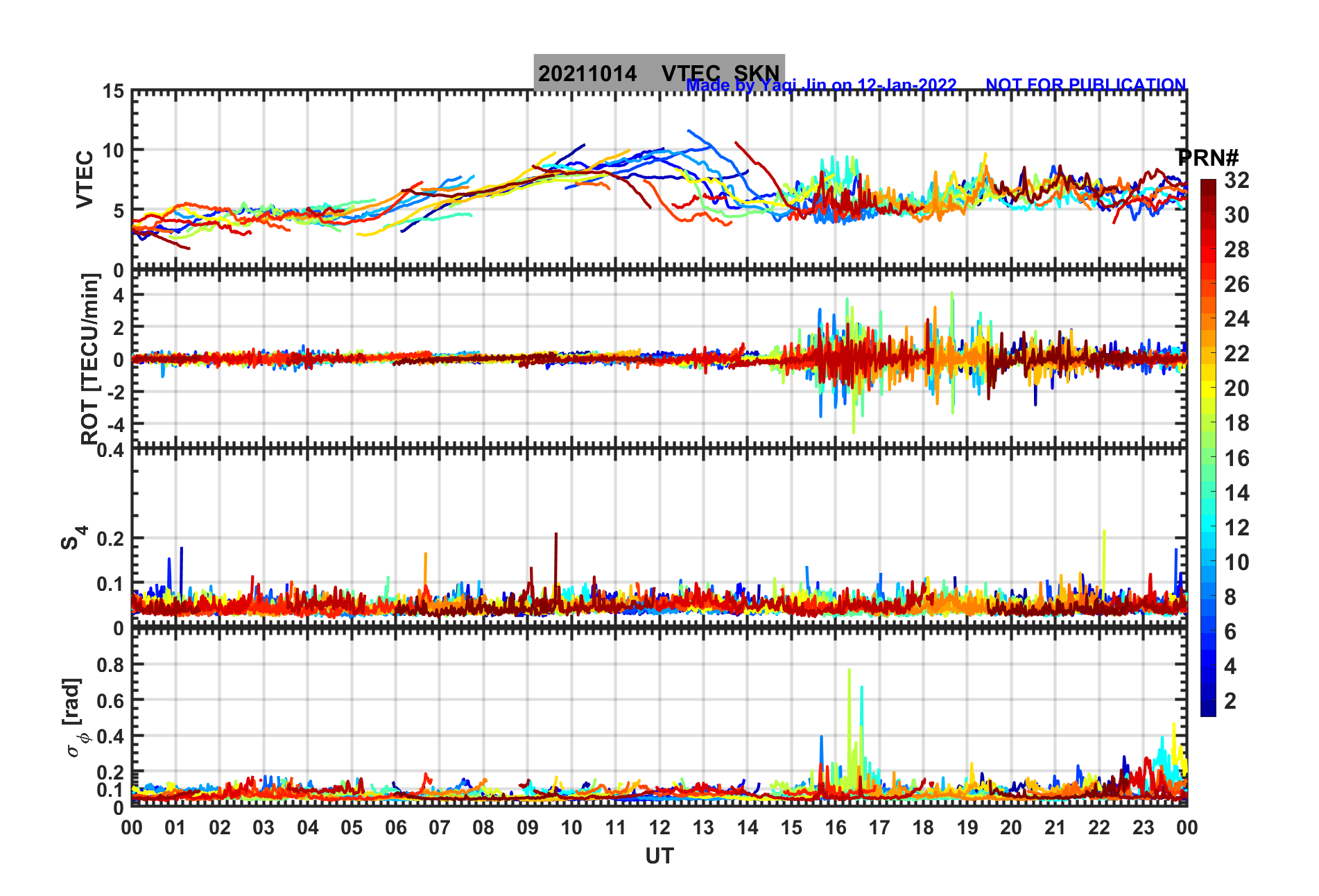The image size is (1319, 896).
Task: Select the "UT" x-axis label
Action: point(659,856)
